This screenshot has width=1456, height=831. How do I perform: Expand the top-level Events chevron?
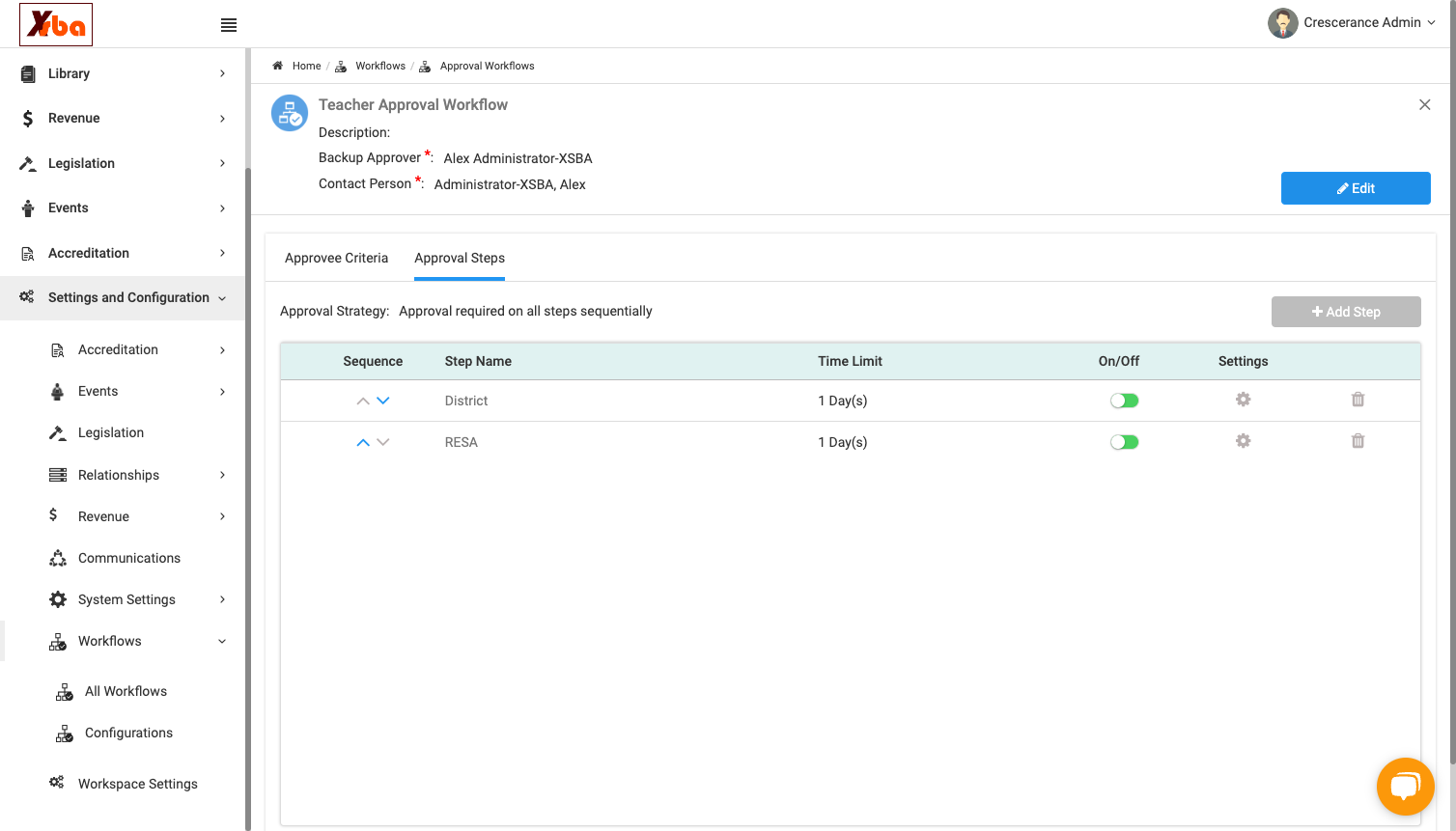[x=222, y=208]
